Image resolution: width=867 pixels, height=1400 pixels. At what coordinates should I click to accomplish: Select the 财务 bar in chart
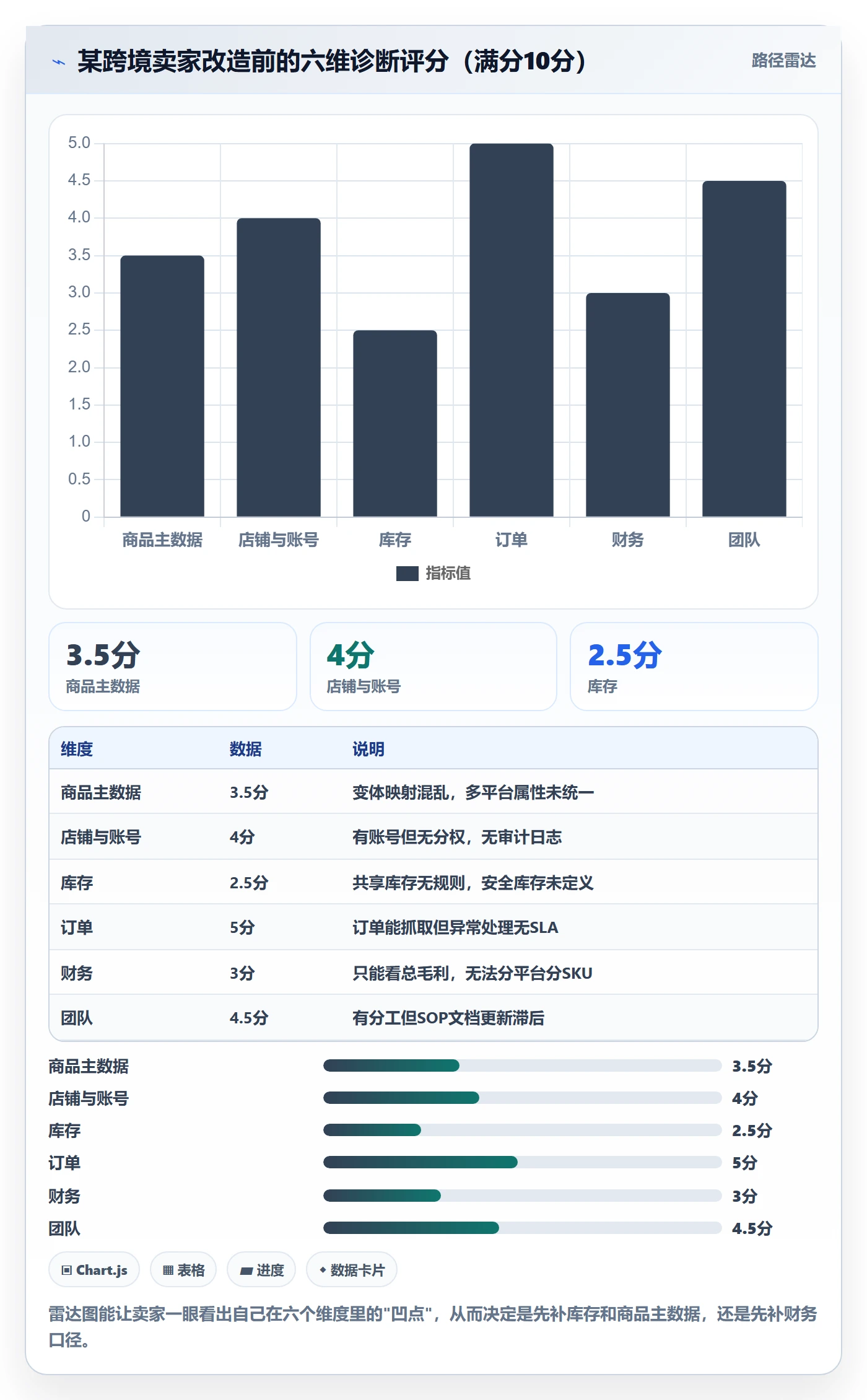tap(628, 405)
